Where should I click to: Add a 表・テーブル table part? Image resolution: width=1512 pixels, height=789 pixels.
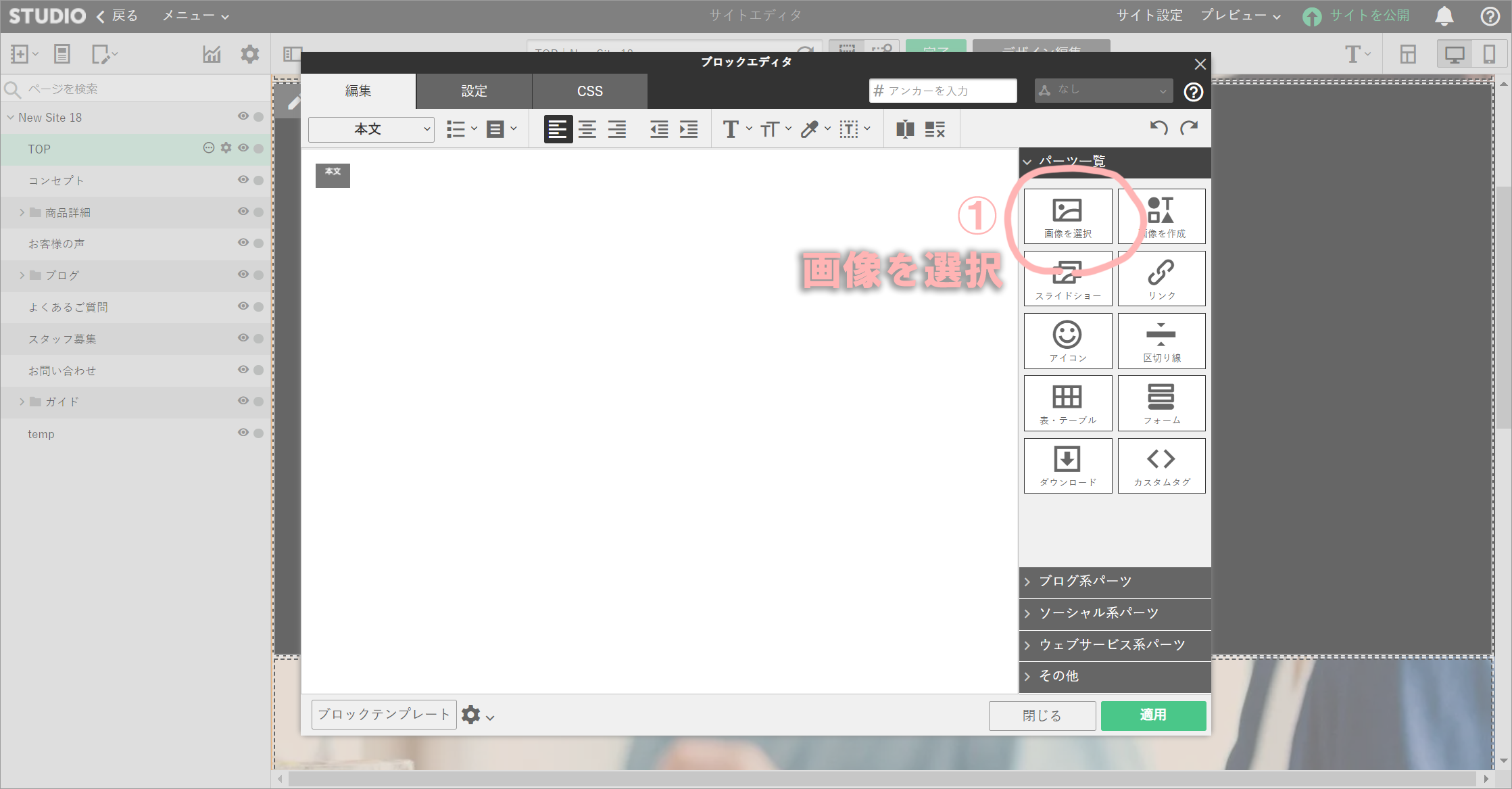(1067, 403)
